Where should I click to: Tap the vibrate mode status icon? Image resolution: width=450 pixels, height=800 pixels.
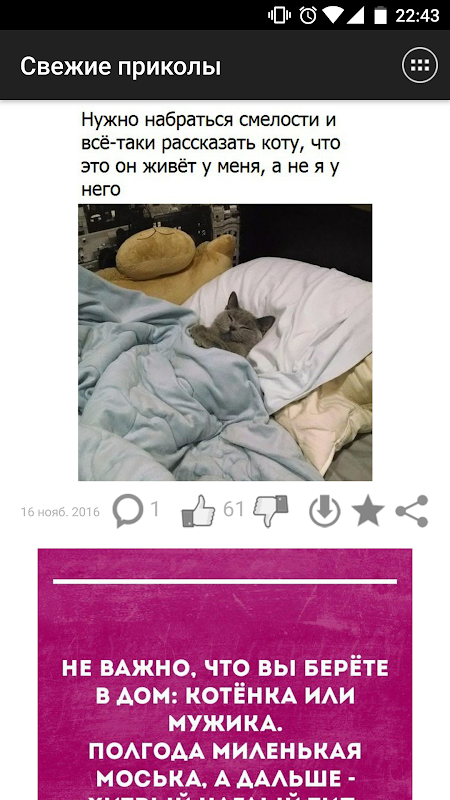(279, 15)
